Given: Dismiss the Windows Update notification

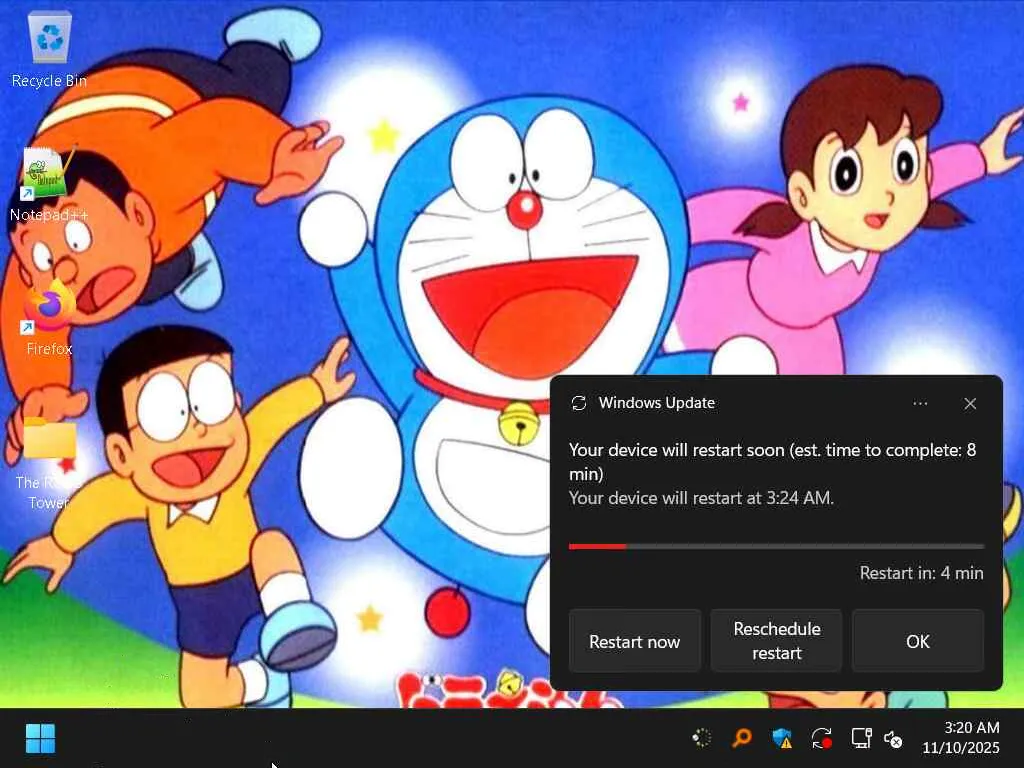Looking at the screenshot, I should (970, 404).
